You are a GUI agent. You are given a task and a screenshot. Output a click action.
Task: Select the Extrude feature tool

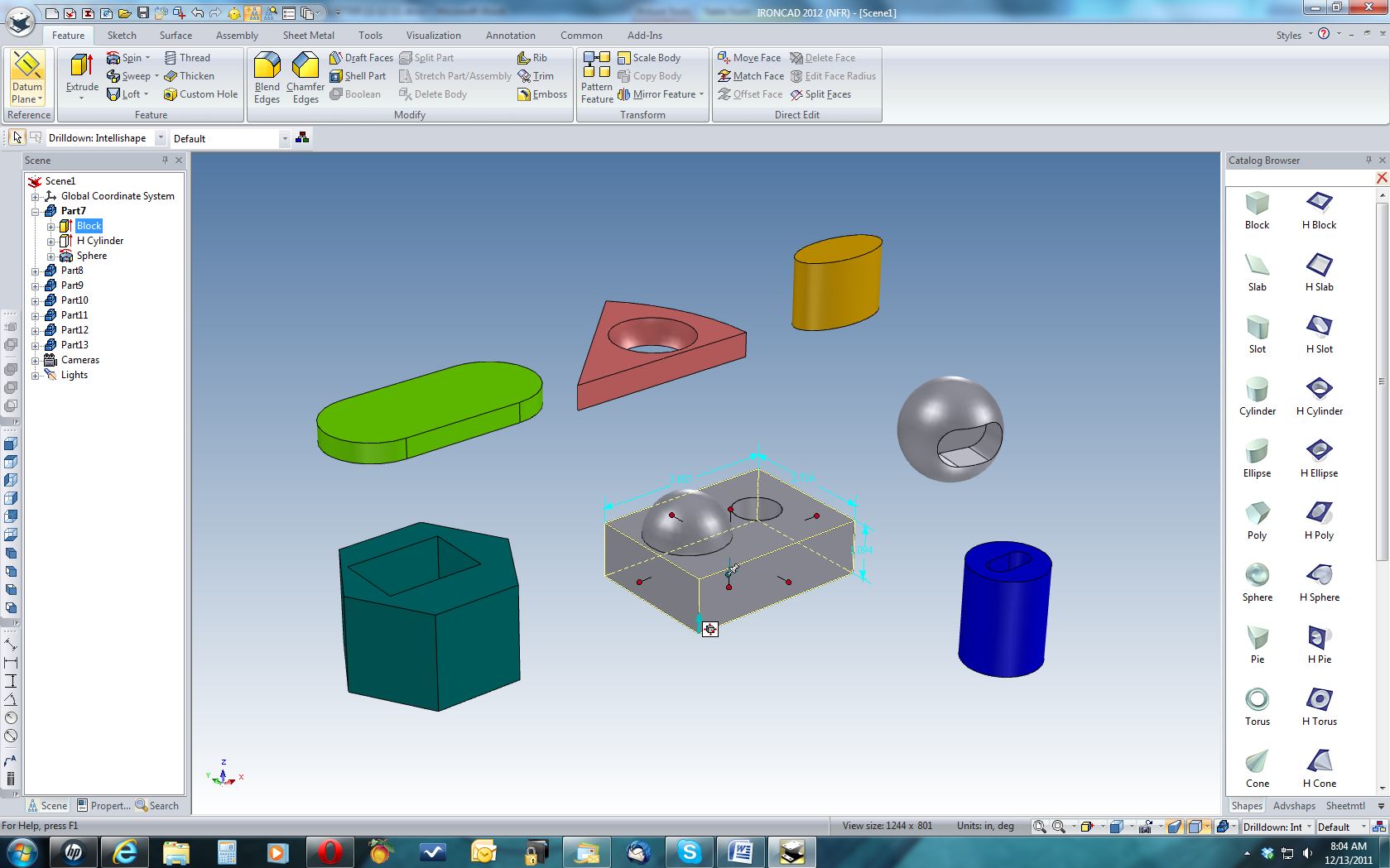click(82, 73)
